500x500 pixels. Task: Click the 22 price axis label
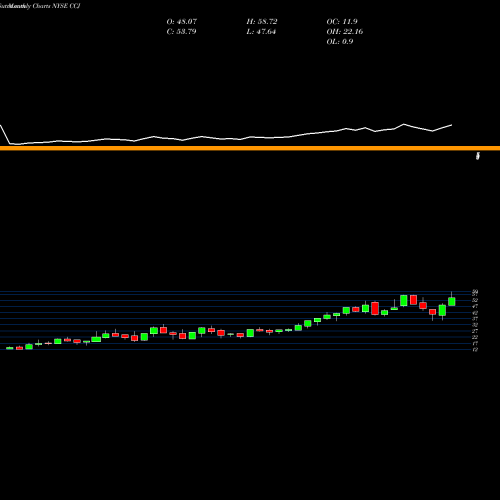(475, 337)
